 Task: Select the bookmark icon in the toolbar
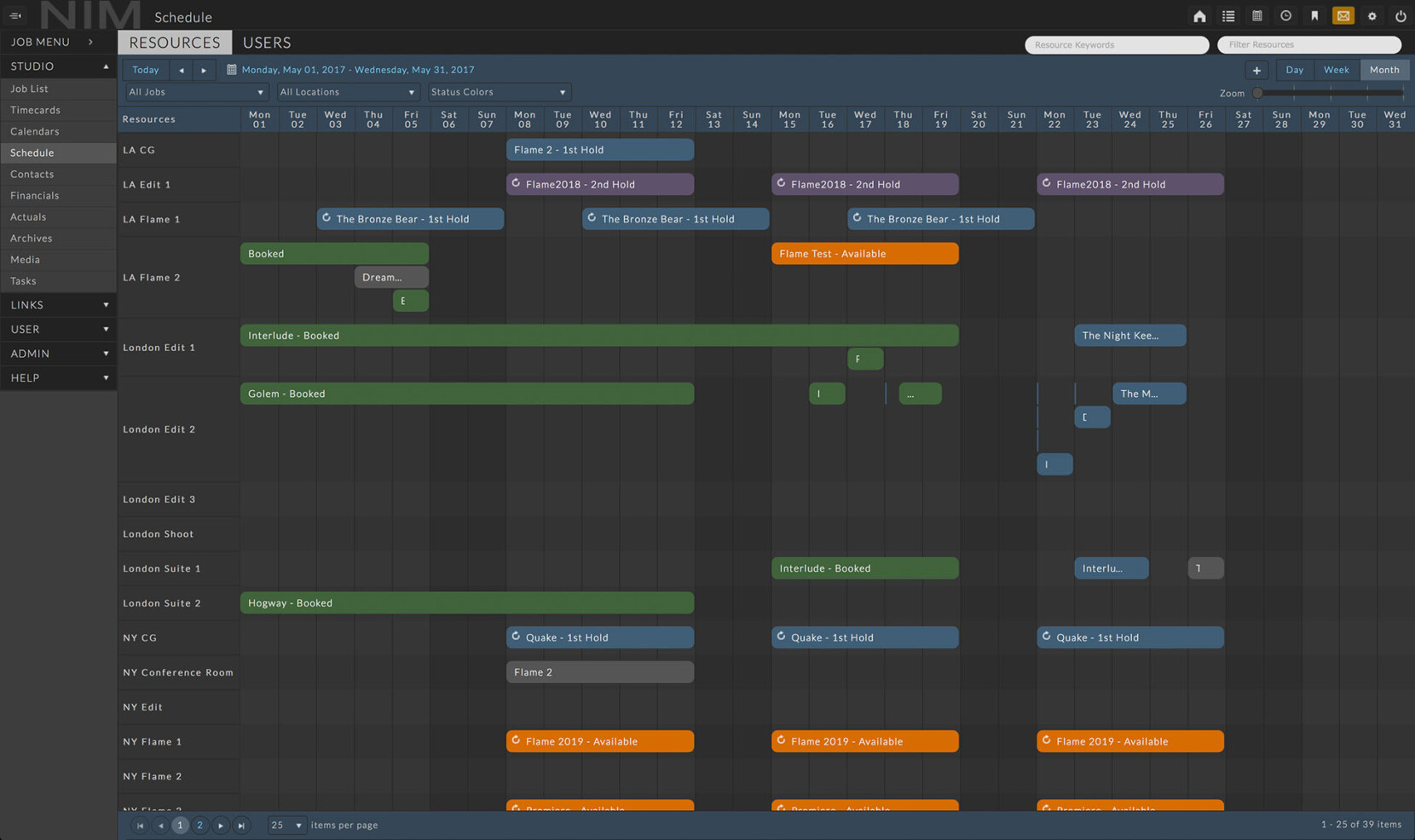[x=1314, y=15]
